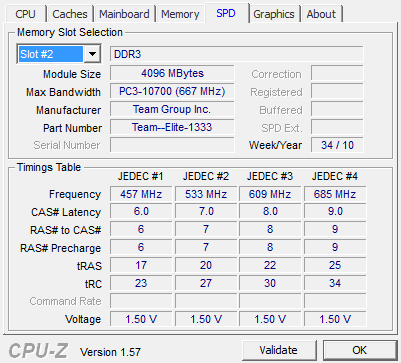Select tRAS value 20

206,265
